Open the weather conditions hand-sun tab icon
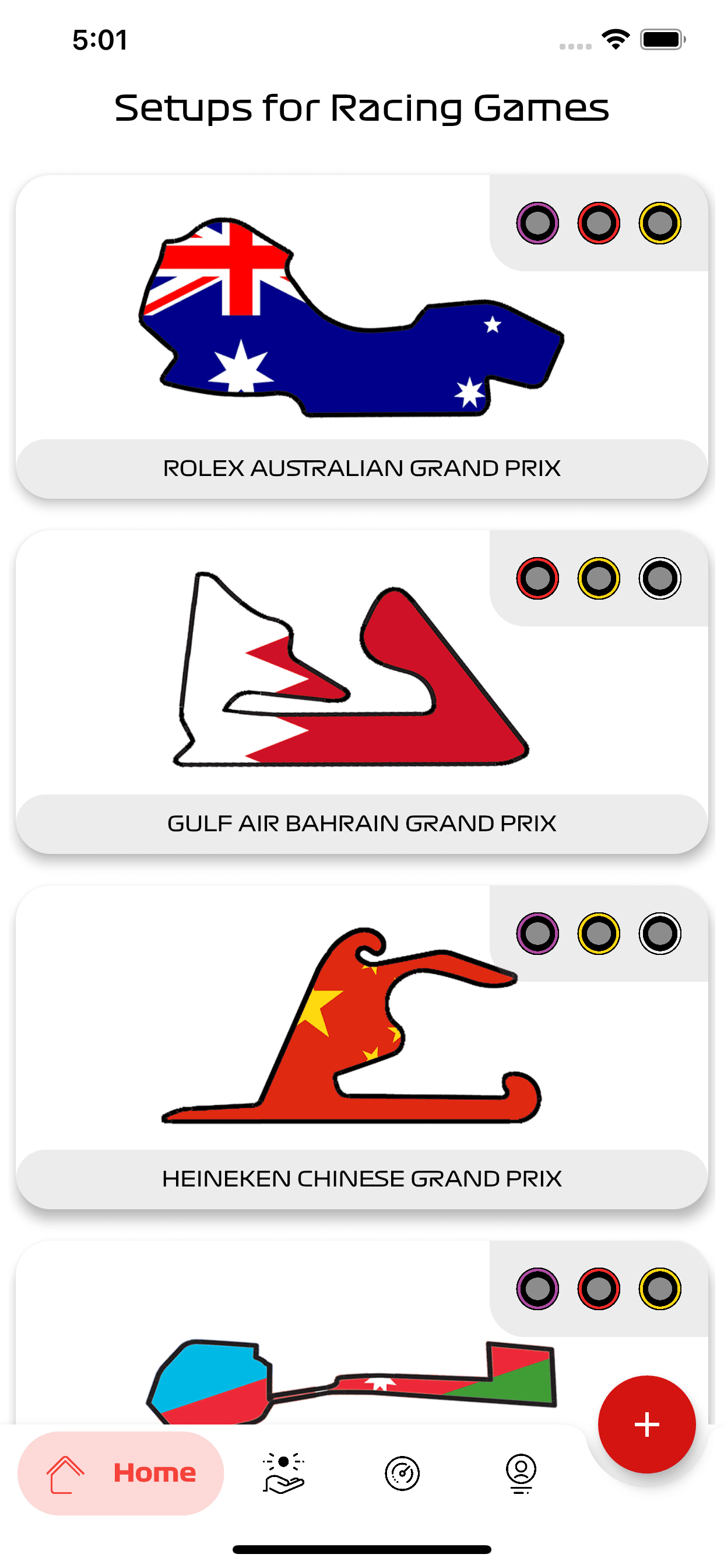The image size is (724, 1568). [x=283, y=1473]
